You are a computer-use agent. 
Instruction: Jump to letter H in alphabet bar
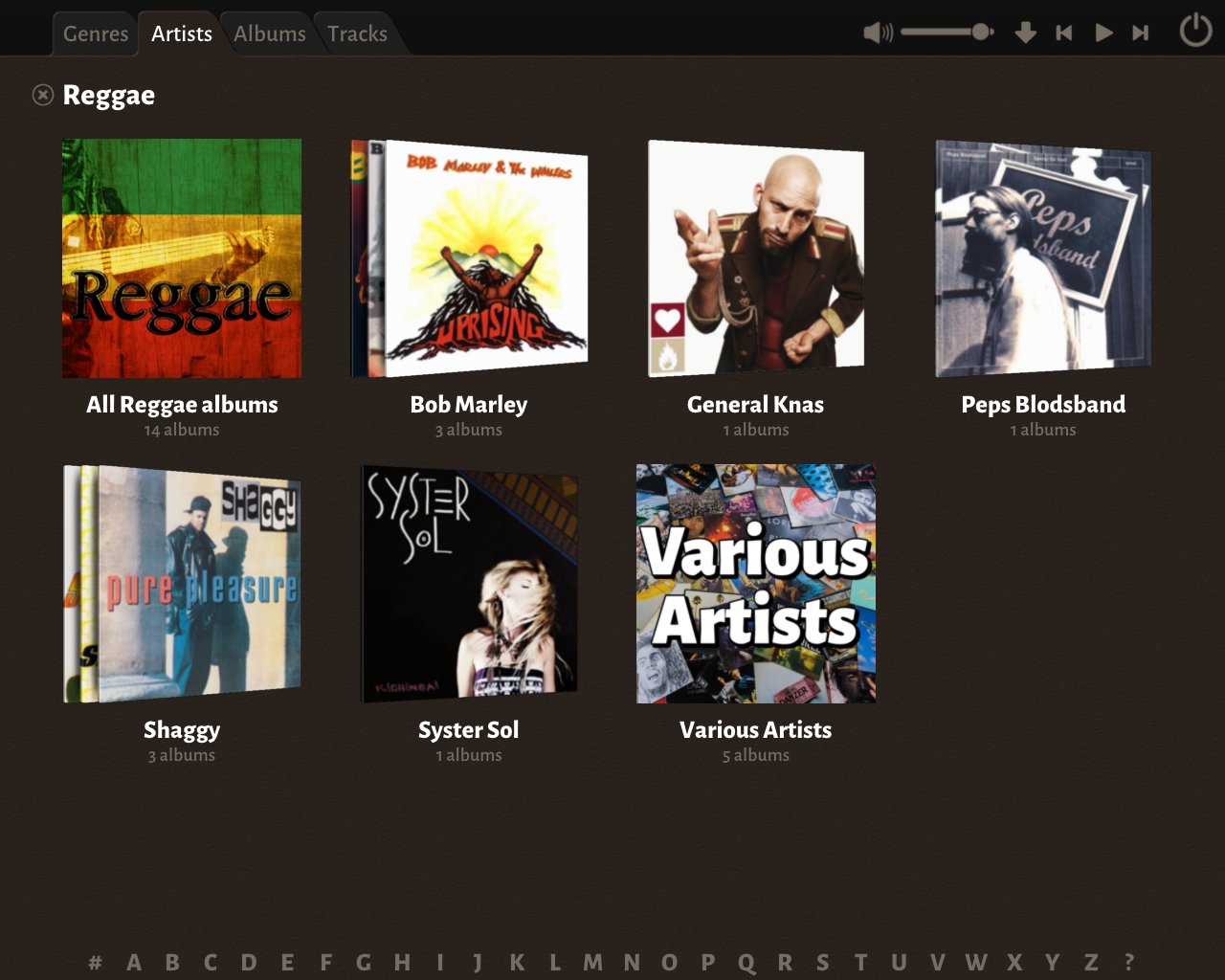(402, 962)
